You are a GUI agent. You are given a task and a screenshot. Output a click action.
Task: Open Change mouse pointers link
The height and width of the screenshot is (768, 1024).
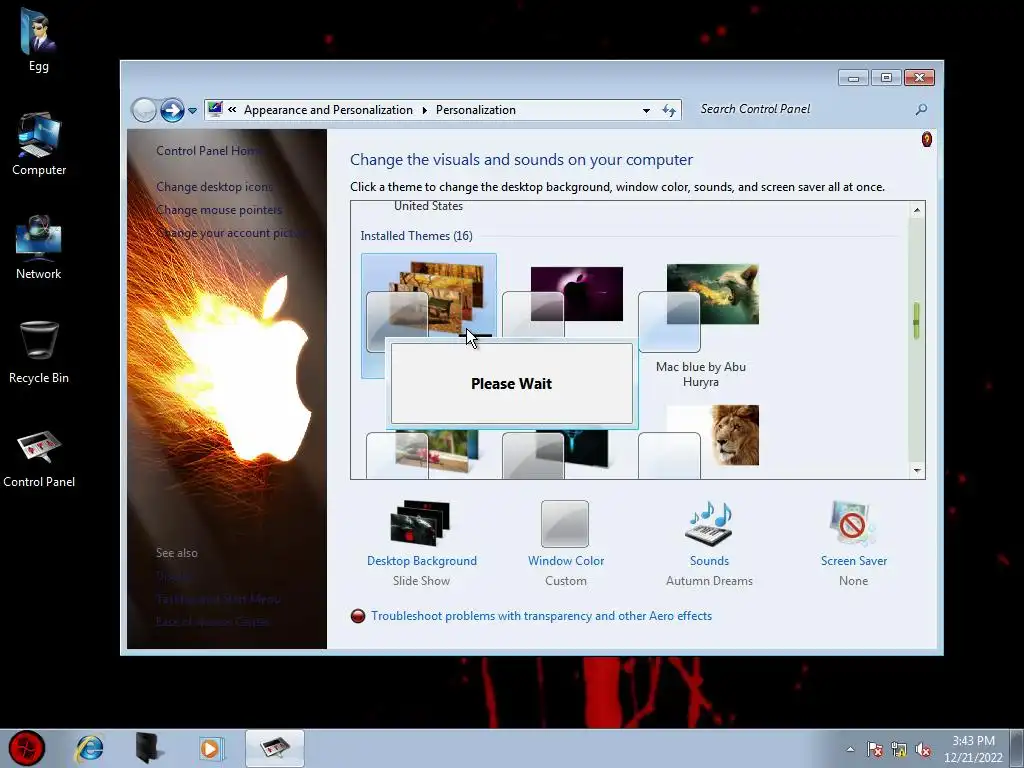coord(219,210)
